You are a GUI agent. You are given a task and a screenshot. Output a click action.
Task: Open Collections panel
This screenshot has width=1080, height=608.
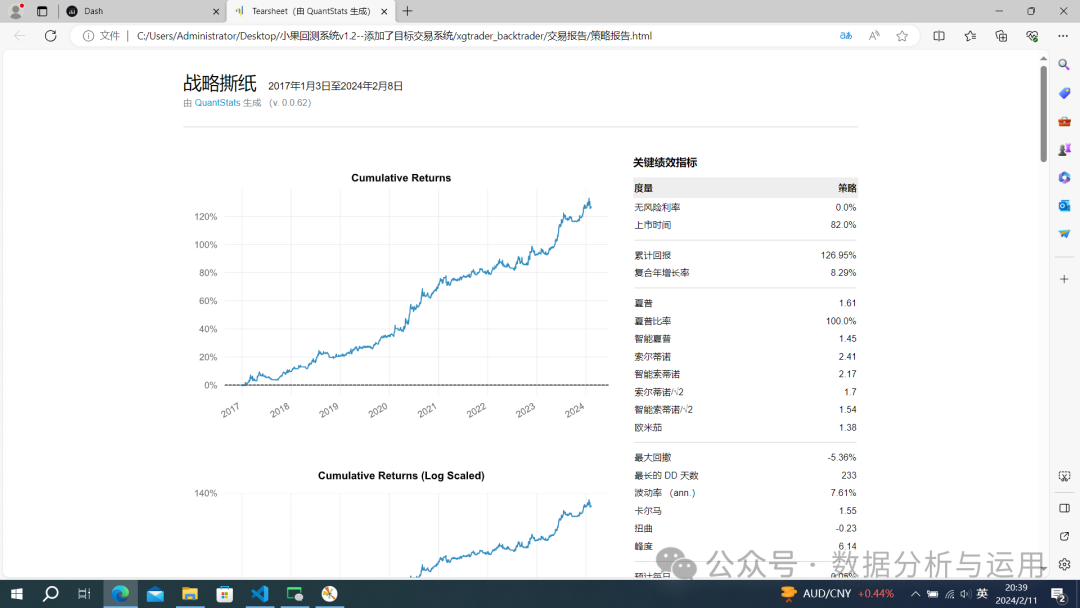click(1001, 36)
